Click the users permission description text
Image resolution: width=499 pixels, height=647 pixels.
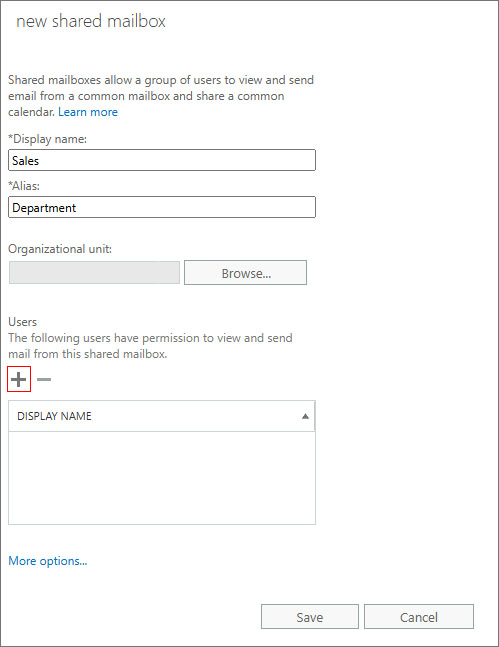(150, 346)
